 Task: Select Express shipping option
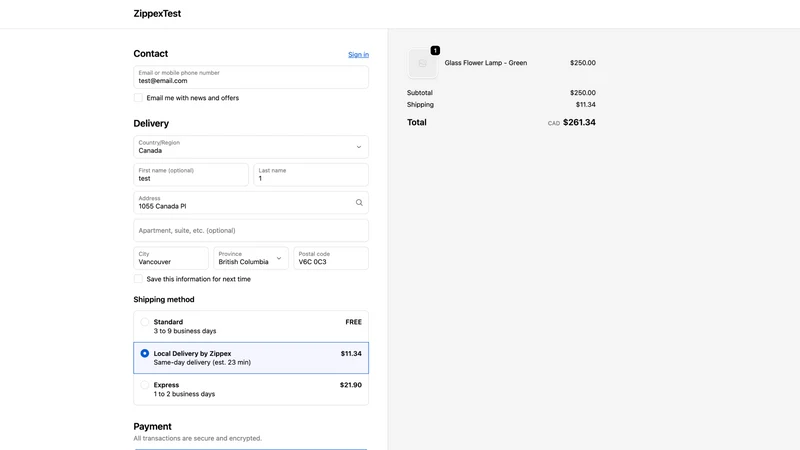tap(251, 389)
